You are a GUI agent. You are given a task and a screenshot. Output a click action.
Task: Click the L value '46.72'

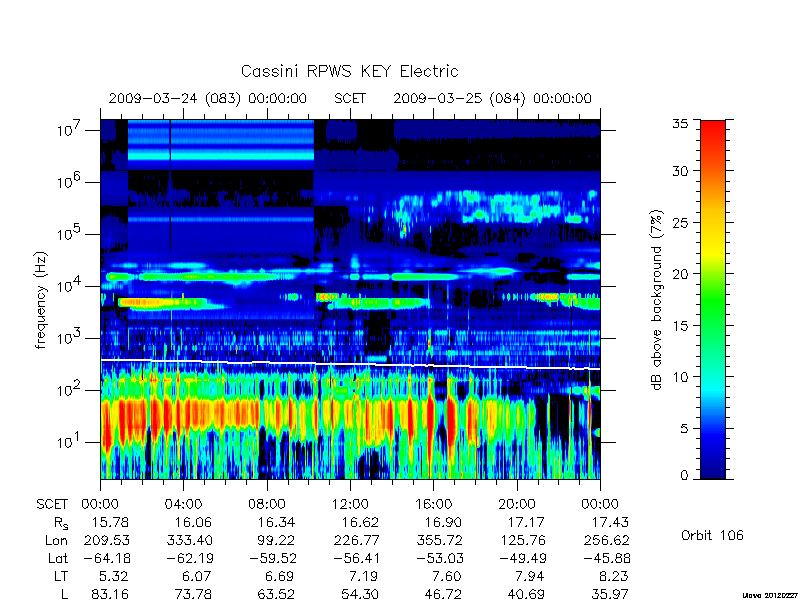(443, 594)
